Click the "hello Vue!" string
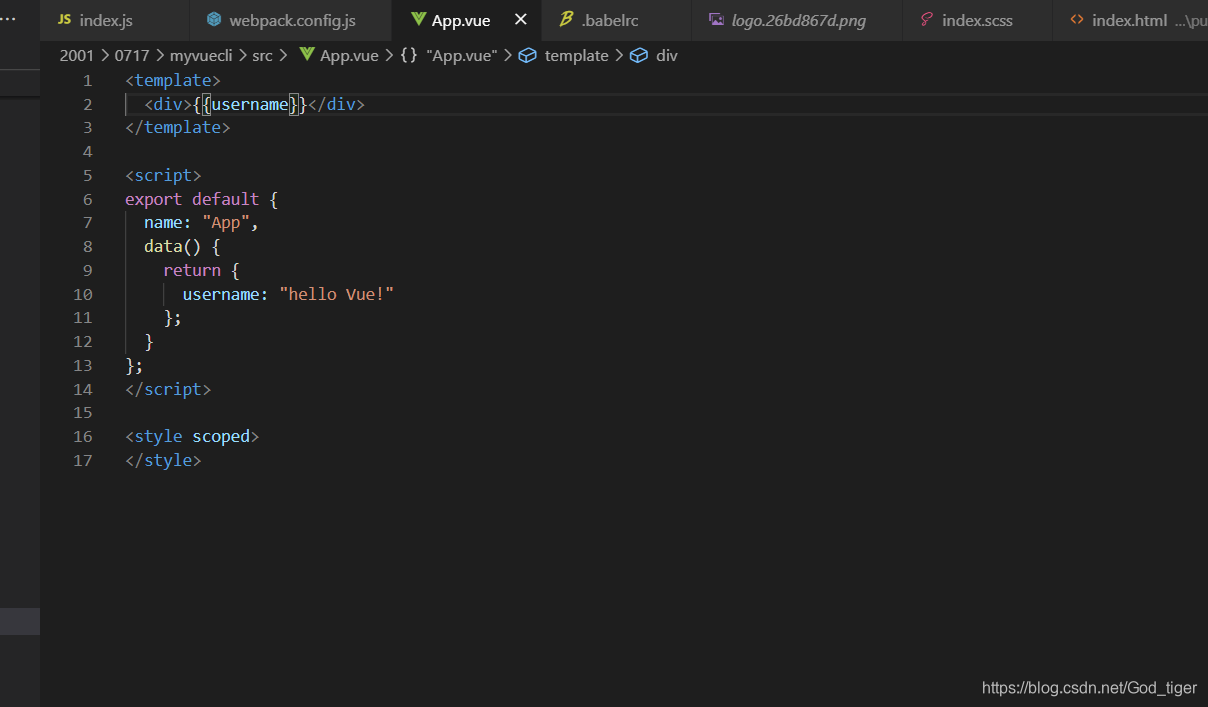Viewport: 1208px width, 707px height. coord(337,295)
